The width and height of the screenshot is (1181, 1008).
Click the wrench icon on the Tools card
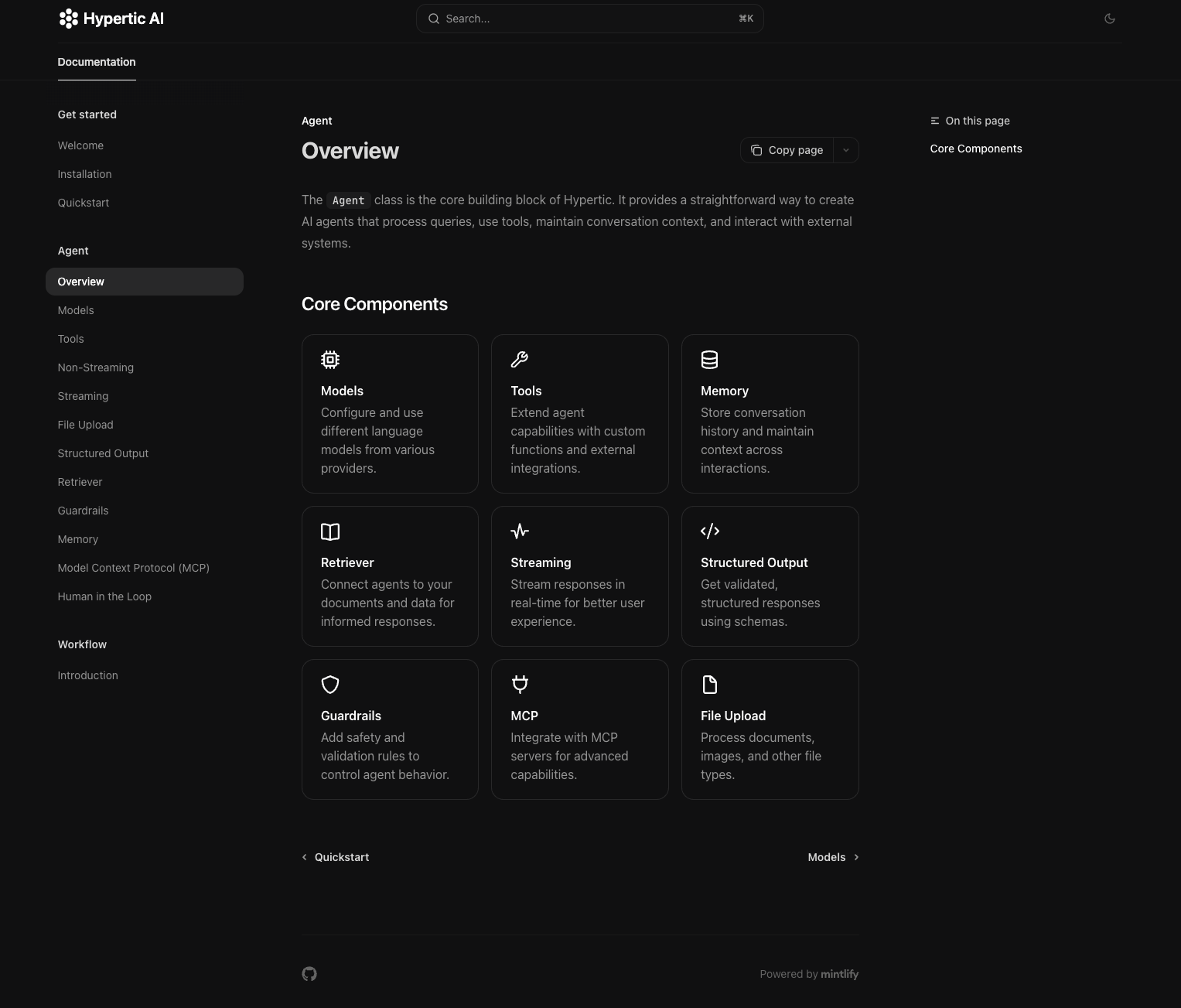pos(519,359)
